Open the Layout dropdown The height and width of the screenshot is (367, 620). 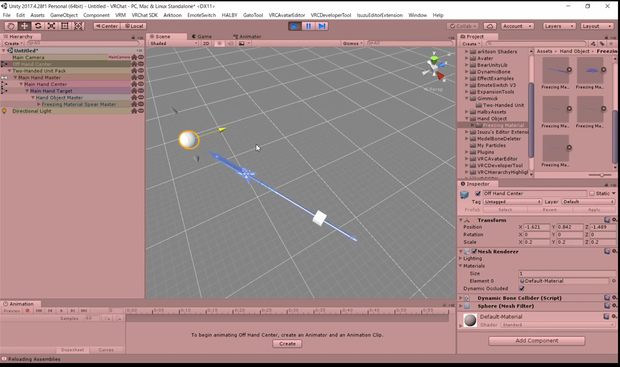(597, 26)
